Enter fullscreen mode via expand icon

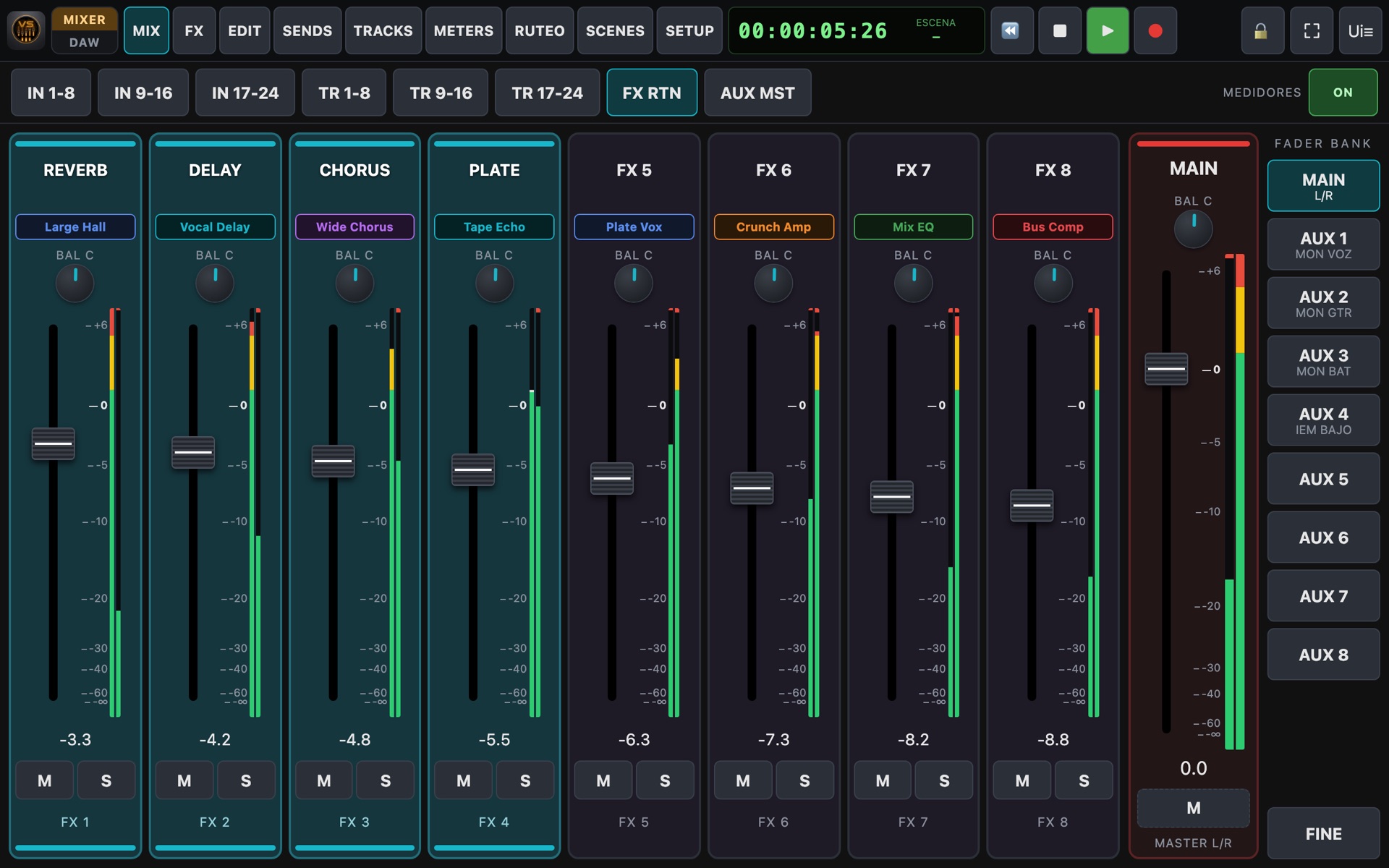coord(1312,30)
